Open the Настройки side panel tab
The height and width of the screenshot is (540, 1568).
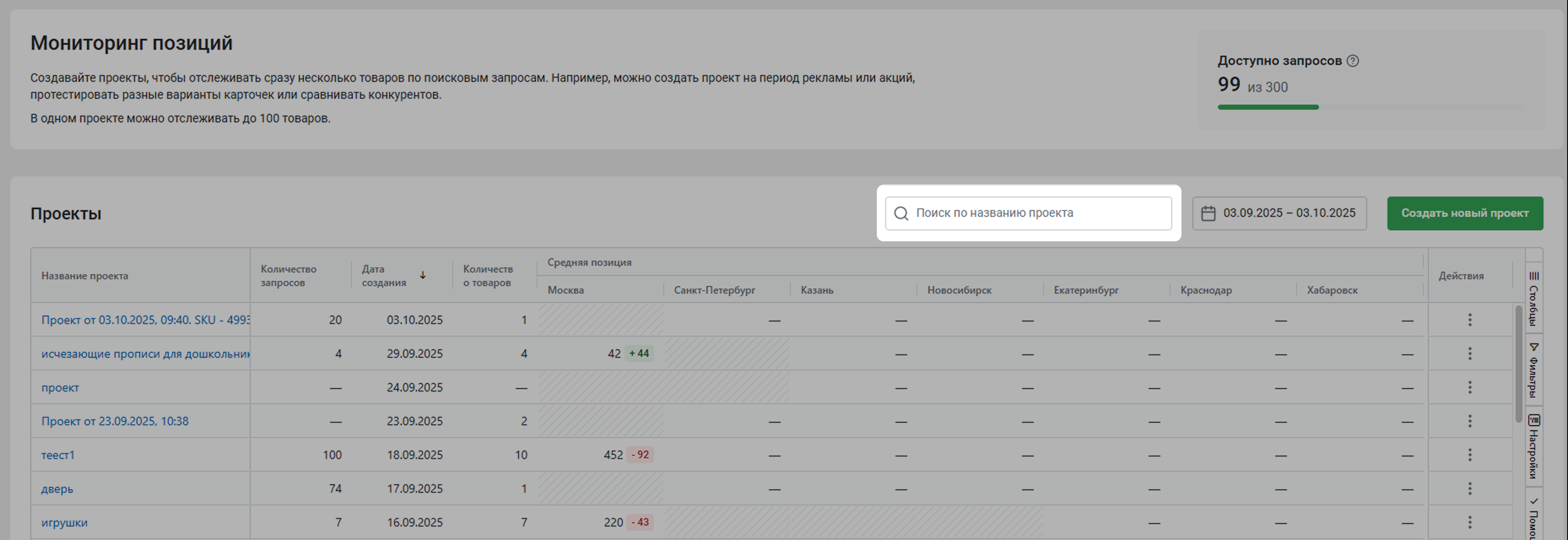tap(1533, 446)
